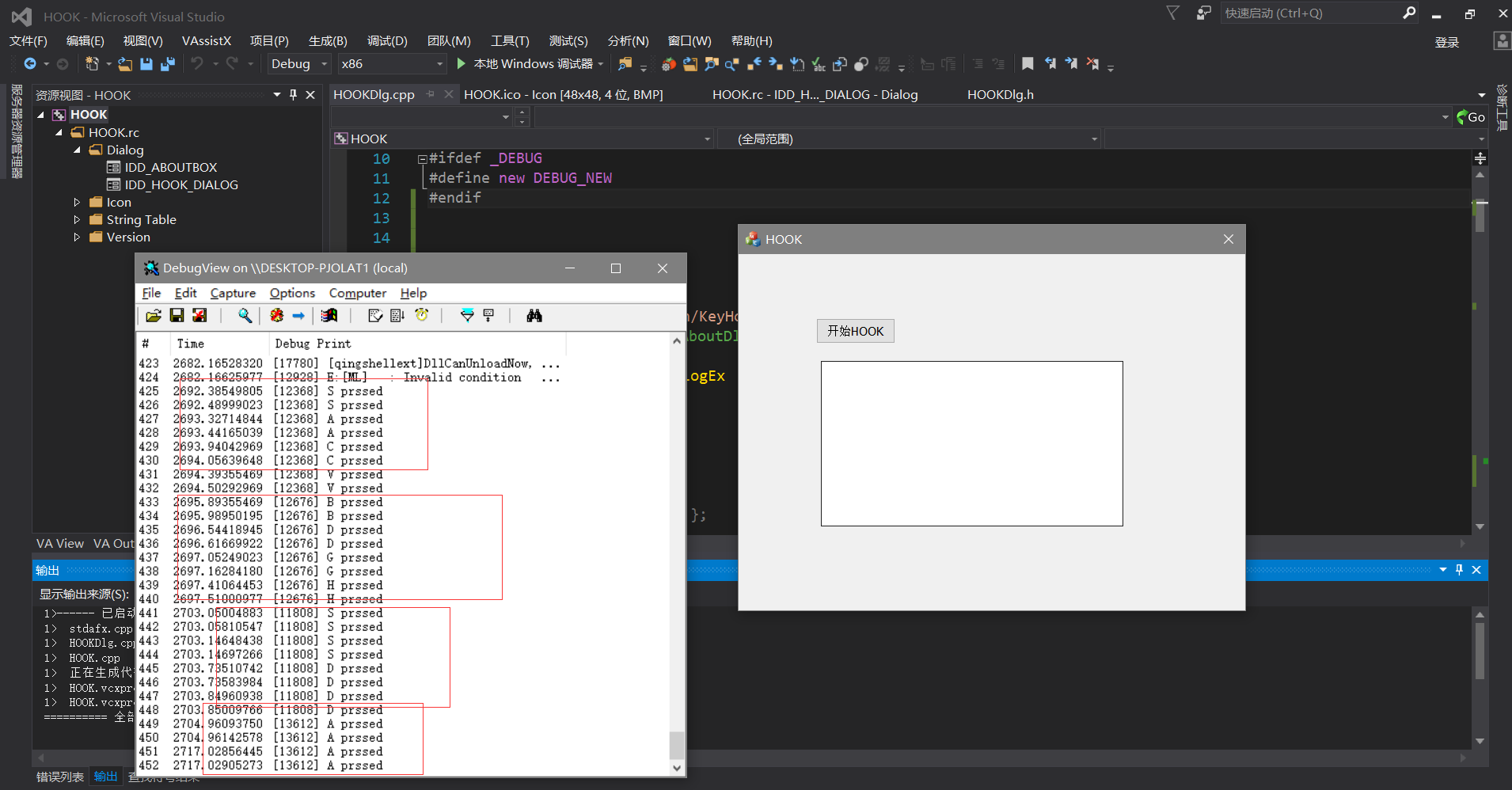Open the HOOK project scope dropdown in editor
Viewport: 1512px width, 790px height.
[522, 139]
